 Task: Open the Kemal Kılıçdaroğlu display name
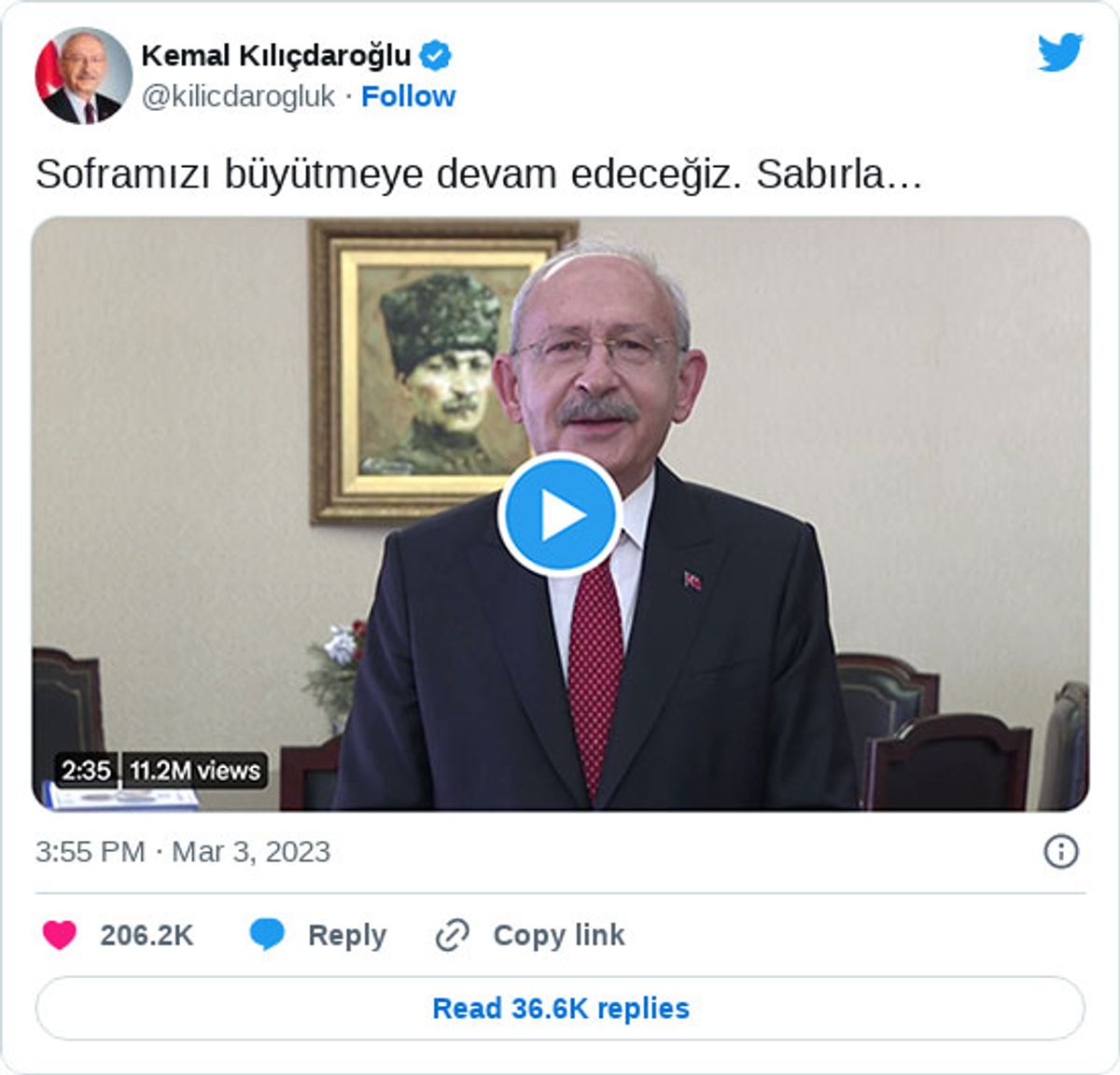coord(276,56)
